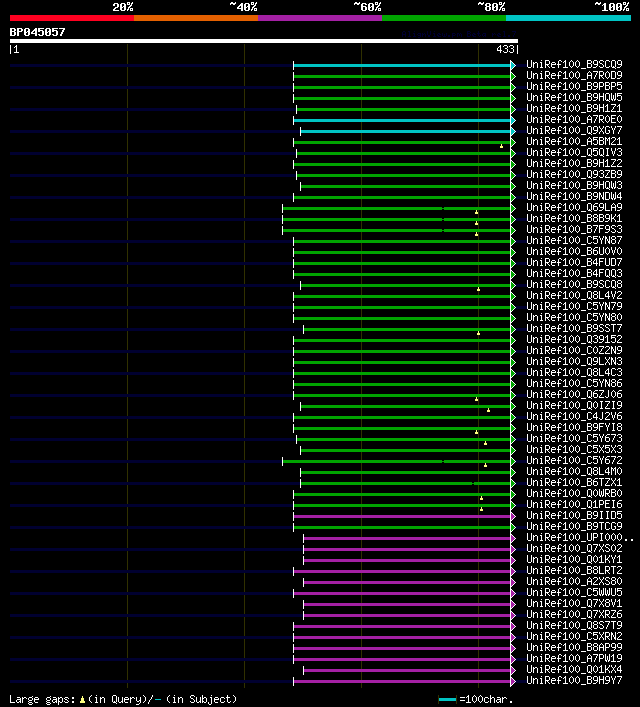Screen dimensions: 640x707
Task: Click the '~100%' percentage label
Action: tap(612, 7)
